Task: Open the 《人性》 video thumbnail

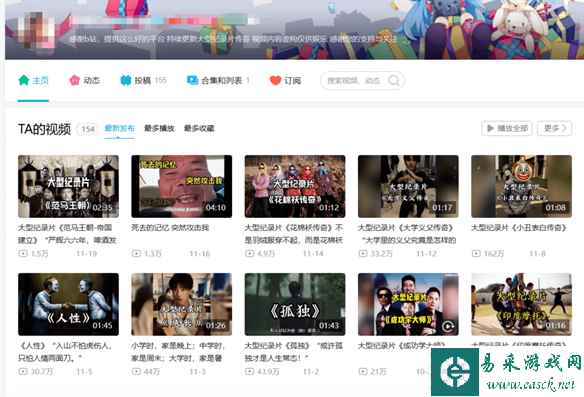Action: click(x=69, y=304)
